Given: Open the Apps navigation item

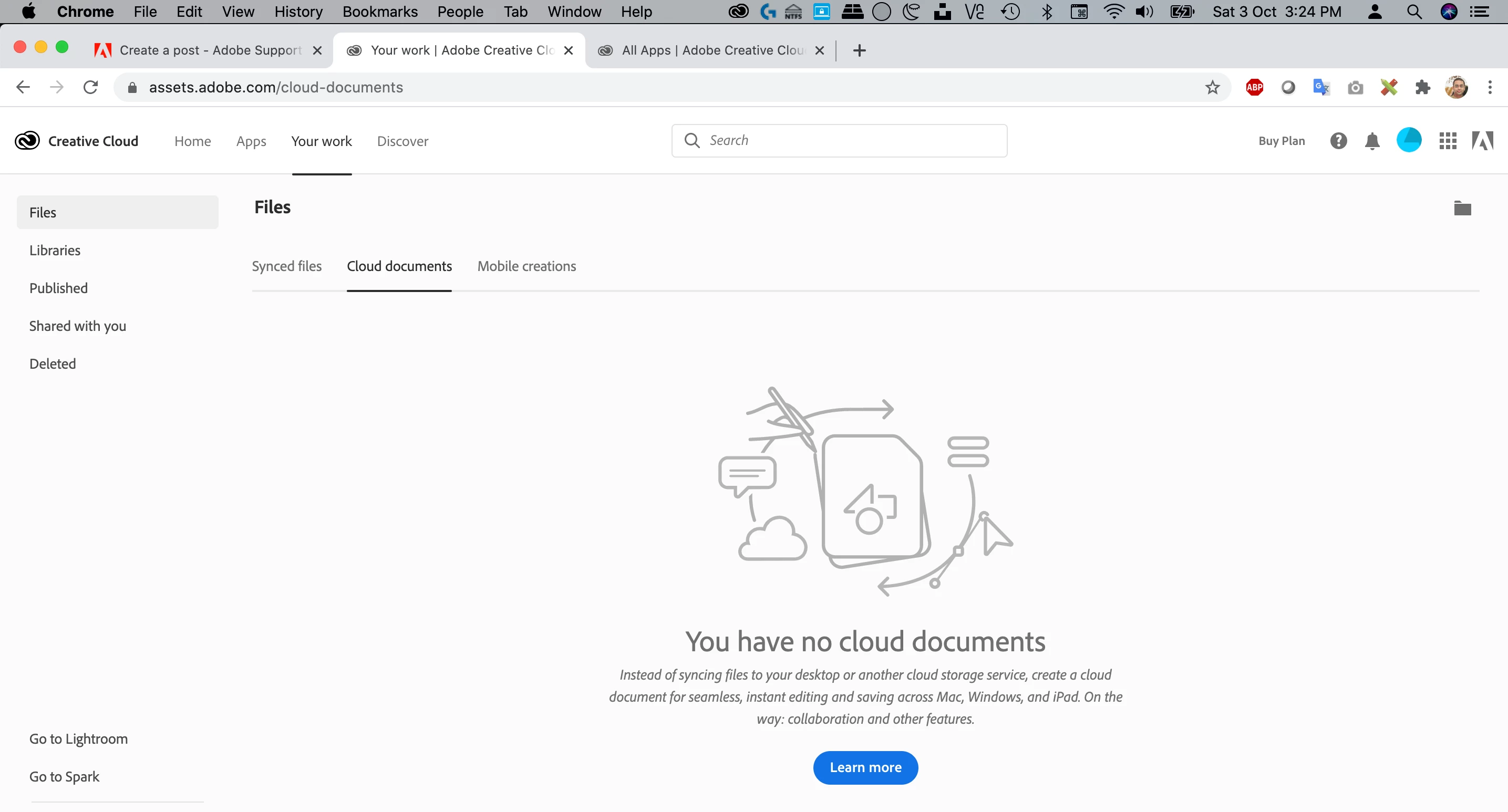Looking at the screenshot, I should pyautogui.click(x=251, y=142).
